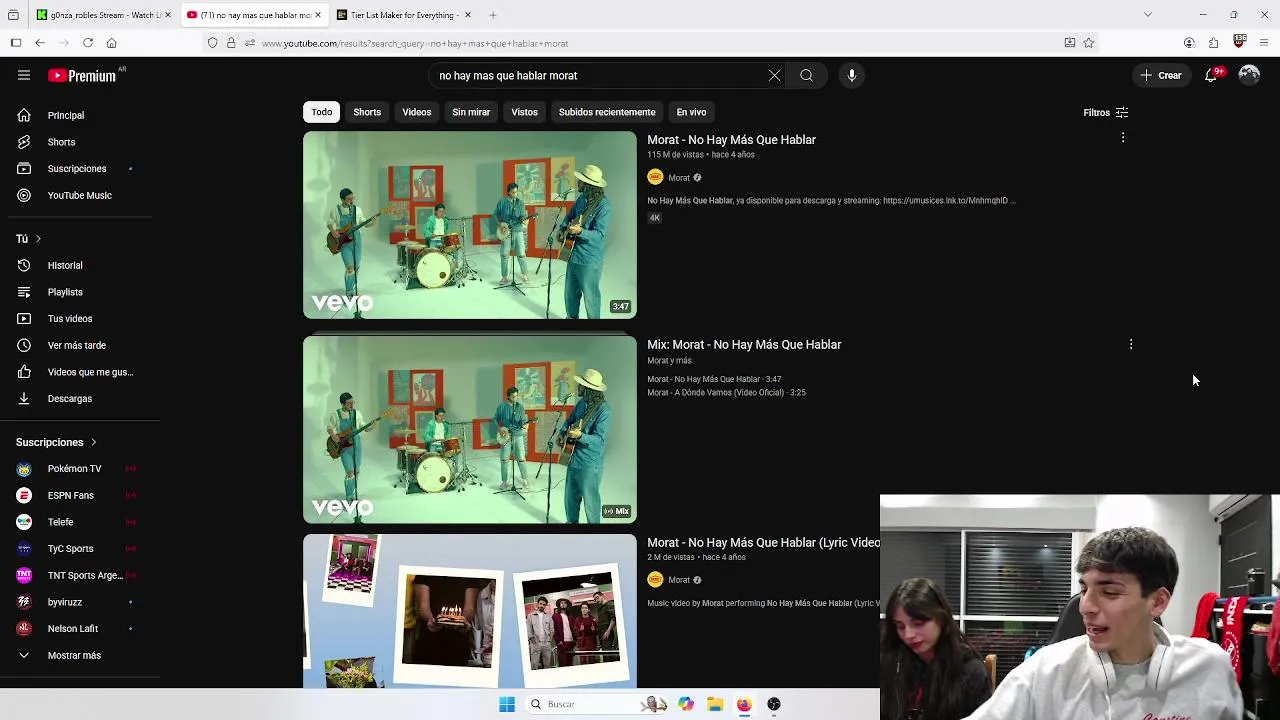Viewport: 1280px width, 720px height.
Task: Open Windows Start menu
Action: tap(507, 704)
